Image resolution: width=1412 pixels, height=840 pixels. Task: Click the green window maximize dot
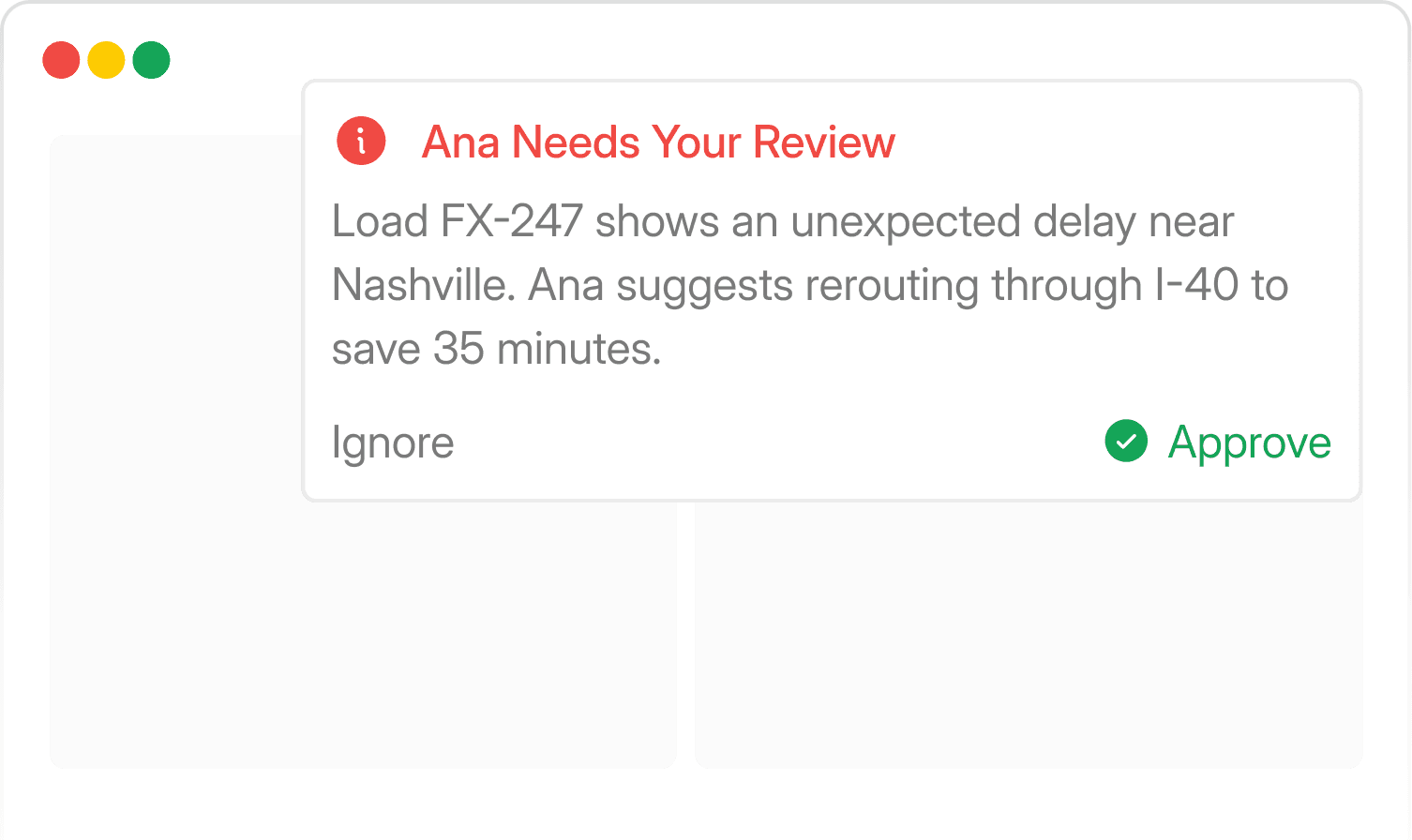coord(151,60)
